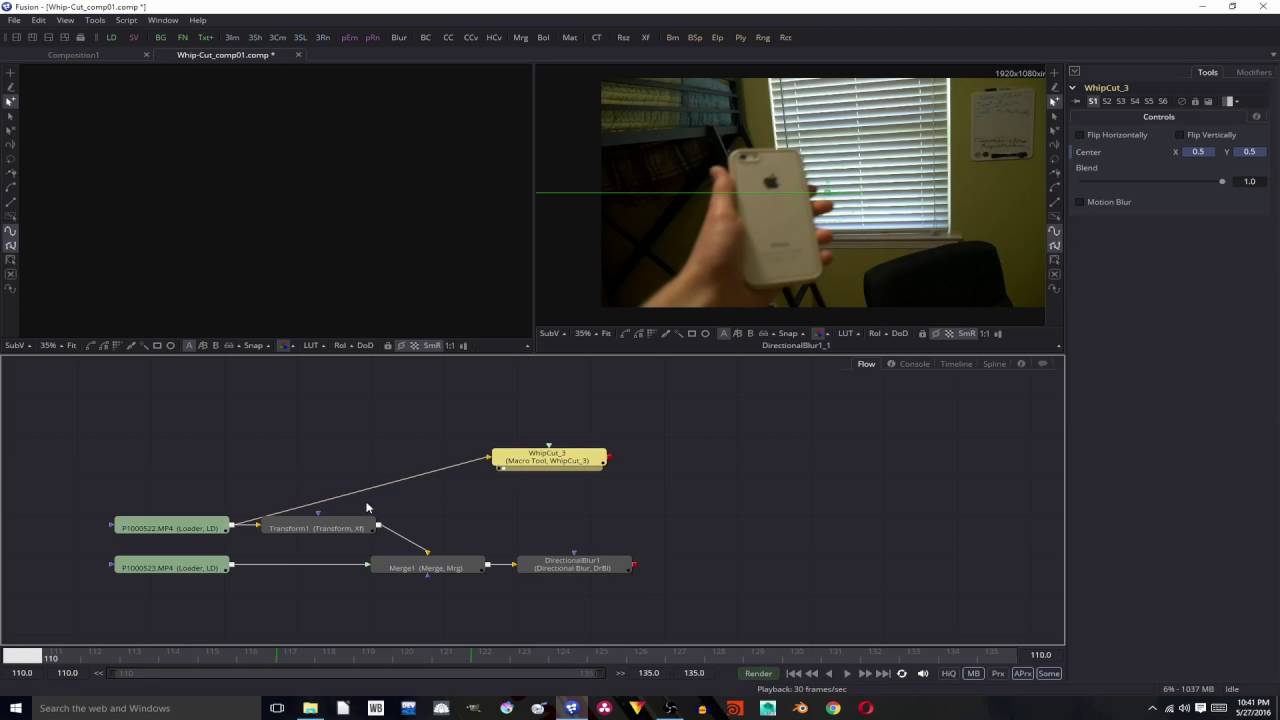The width and height of the screenshot is (1280, 720).
Task: Add a Transform tool via Xf
Action: click(x=646, y=38)
